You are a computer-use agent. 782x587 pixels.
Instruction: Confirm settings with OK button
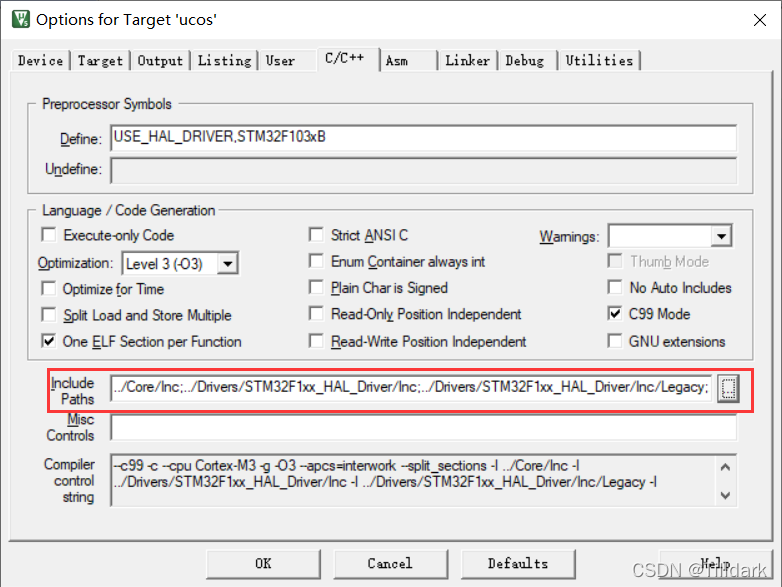263,564
